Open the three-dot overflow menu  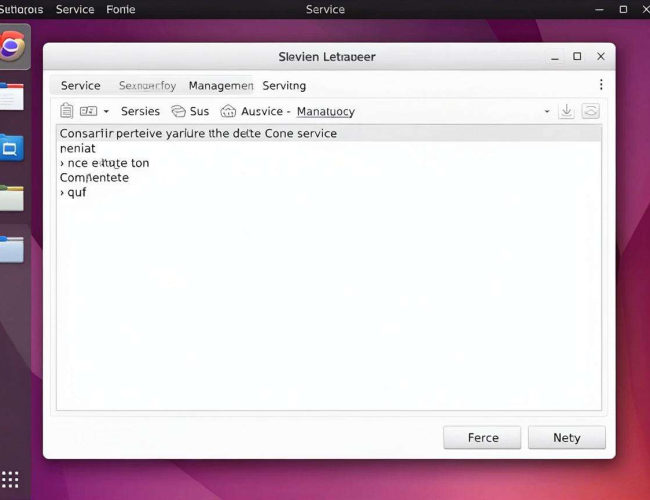[601, 85]
